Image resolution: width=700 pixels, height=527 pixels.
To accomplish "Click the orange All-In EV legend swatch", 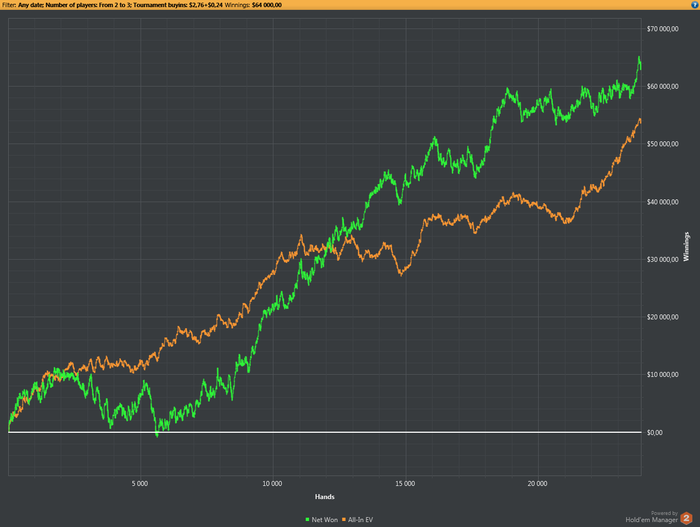I will pos(344,519).
